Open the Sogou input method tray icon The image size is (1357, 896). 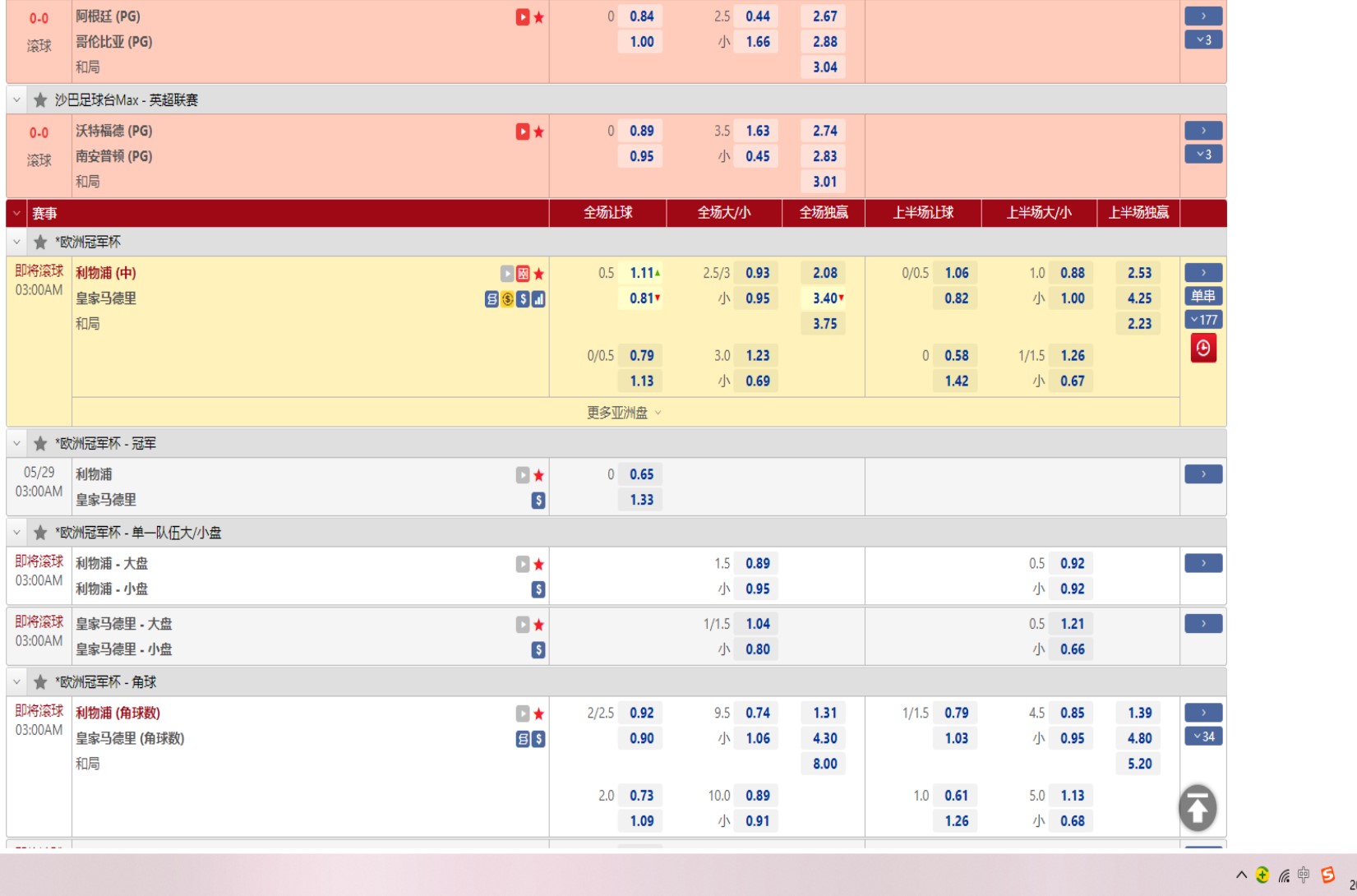[1327, 875]
